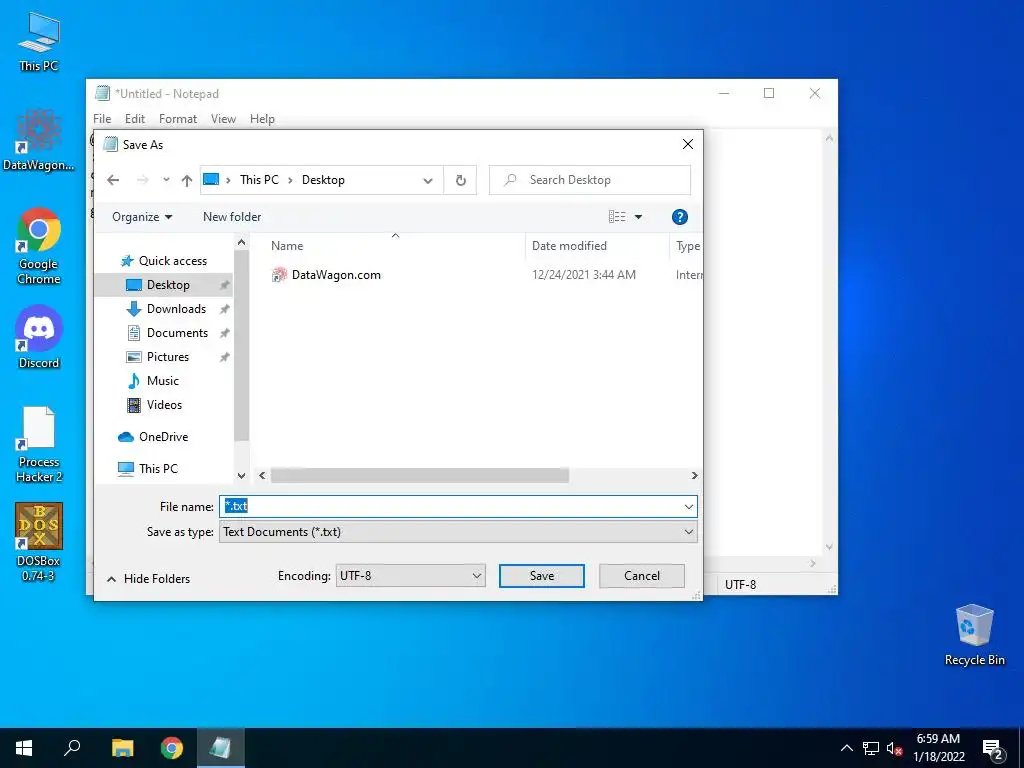Click the forward navigation arrow

[x=142, y=180]
